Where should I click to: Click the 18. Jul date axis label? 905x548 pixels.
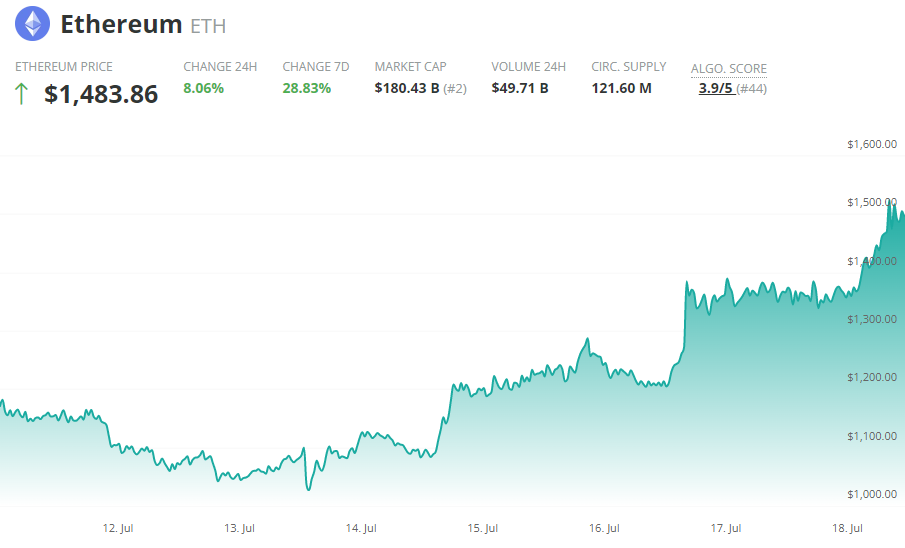click(848, 528)
